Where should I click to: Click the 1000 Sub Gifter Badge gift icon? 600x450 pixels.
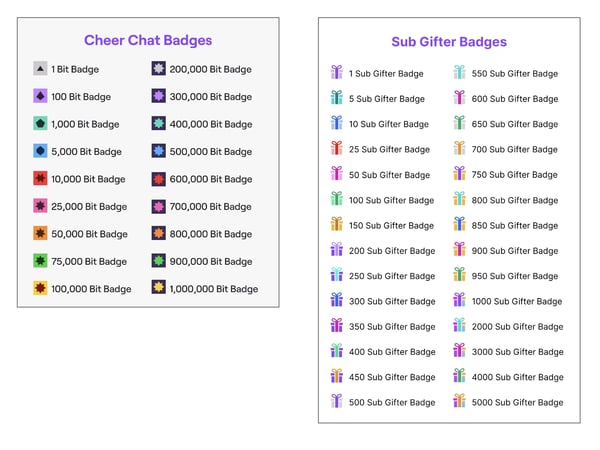point(459,301)
